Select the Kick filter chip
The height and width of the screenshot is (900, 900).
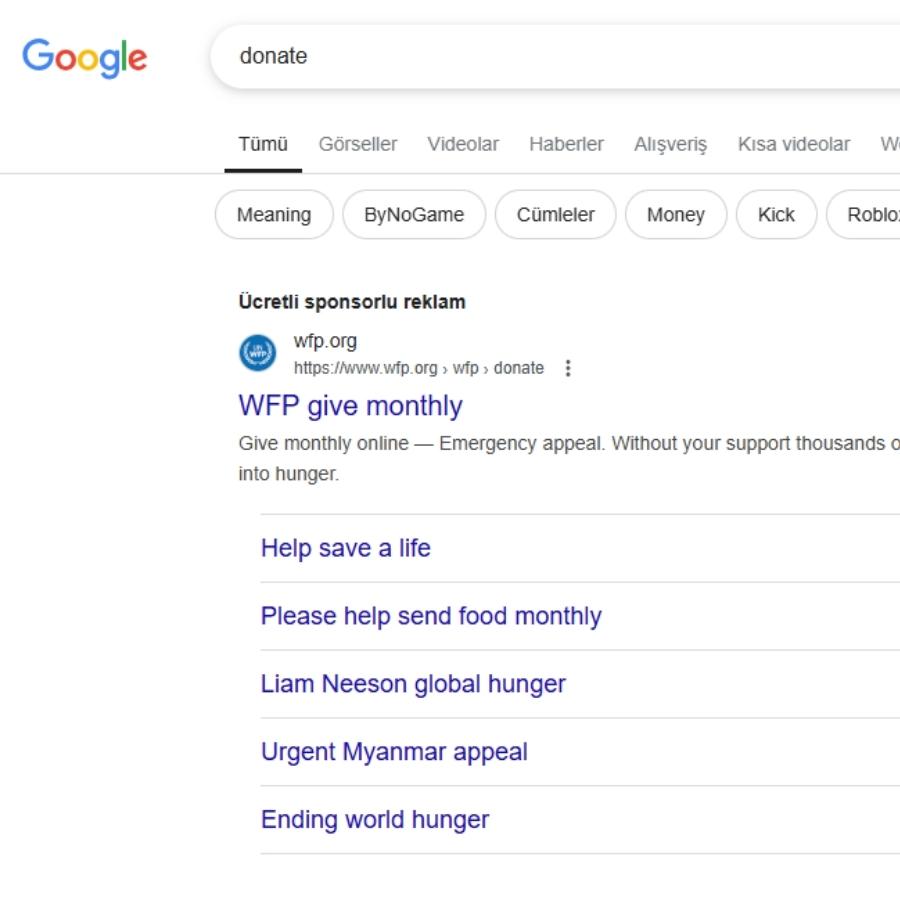pyautogui.click(x=776, y=215)
